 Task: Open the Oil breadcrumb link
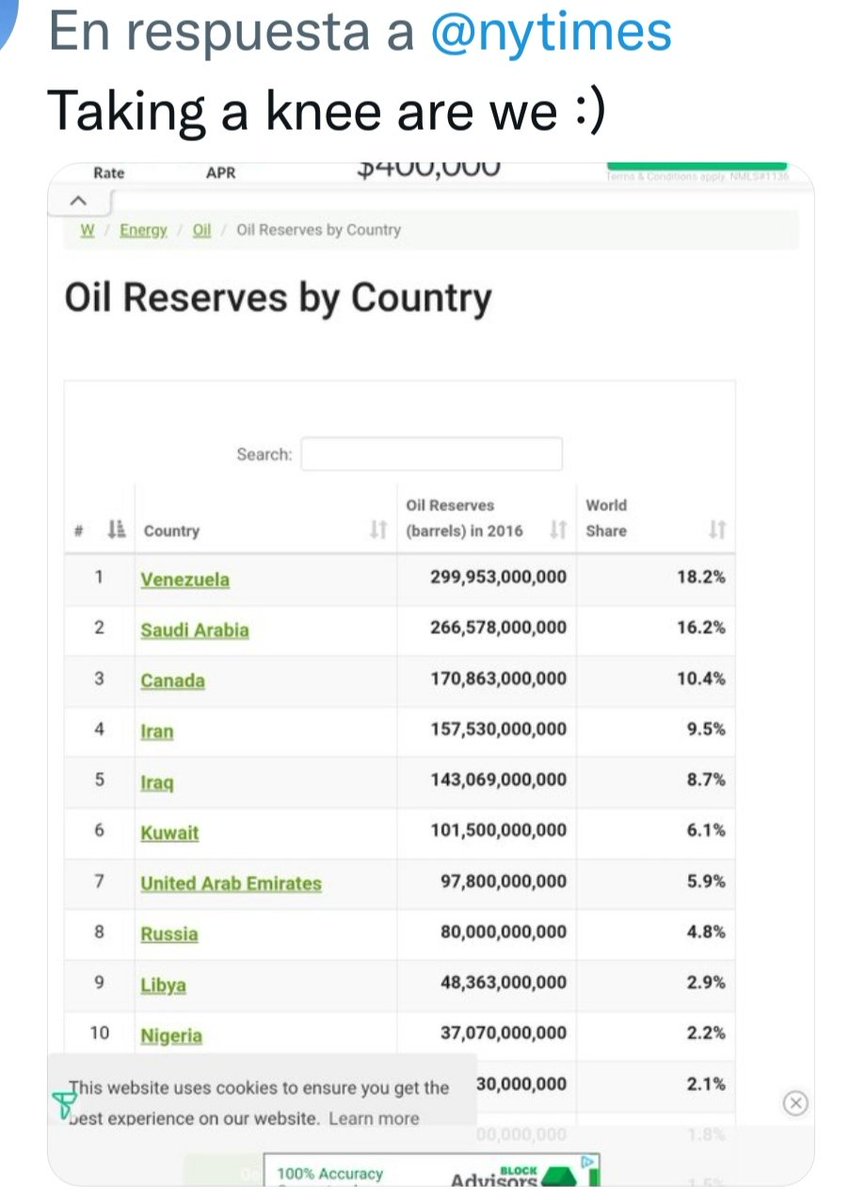point(201,230)
